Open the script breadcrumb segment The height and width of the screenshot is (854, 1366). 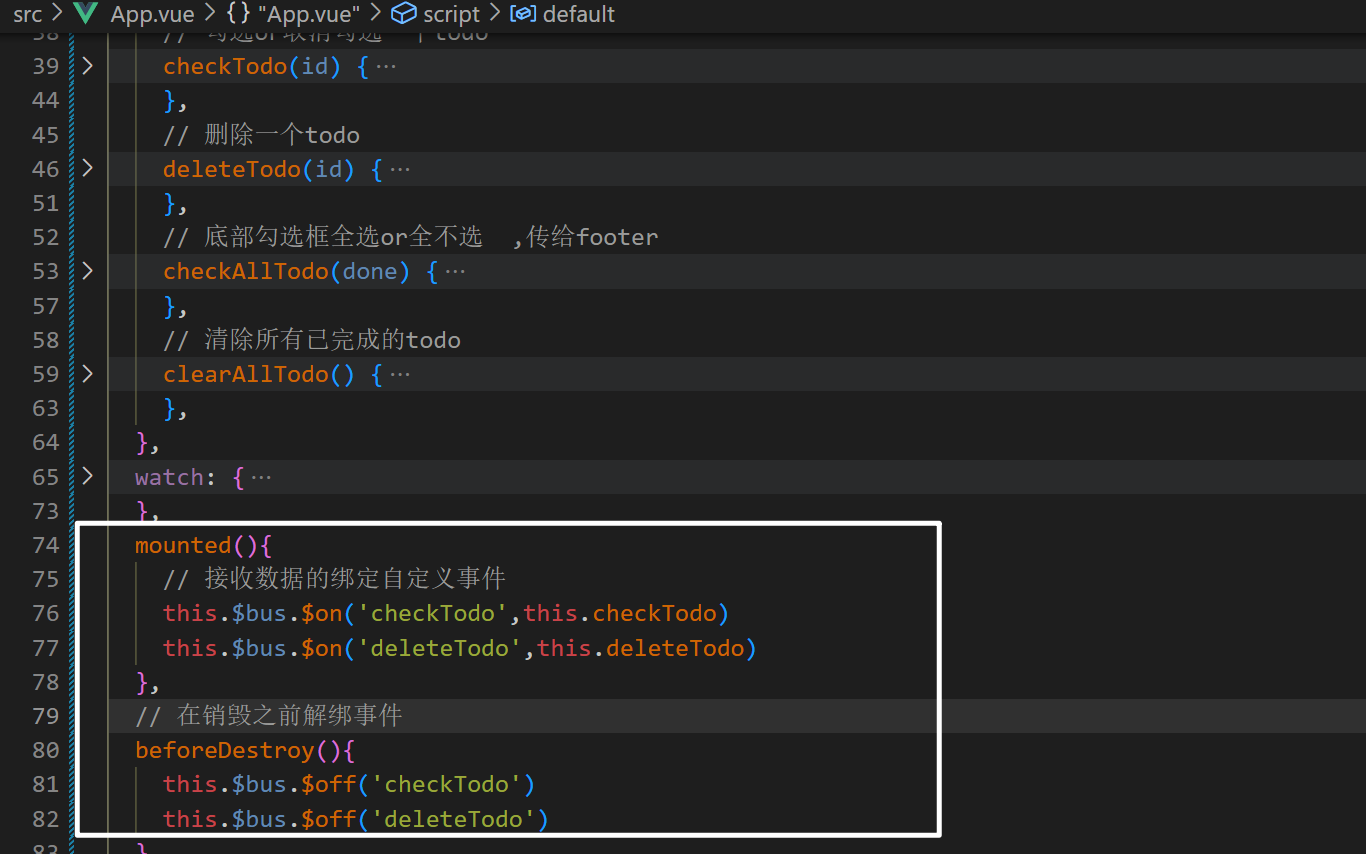point(452,15)
